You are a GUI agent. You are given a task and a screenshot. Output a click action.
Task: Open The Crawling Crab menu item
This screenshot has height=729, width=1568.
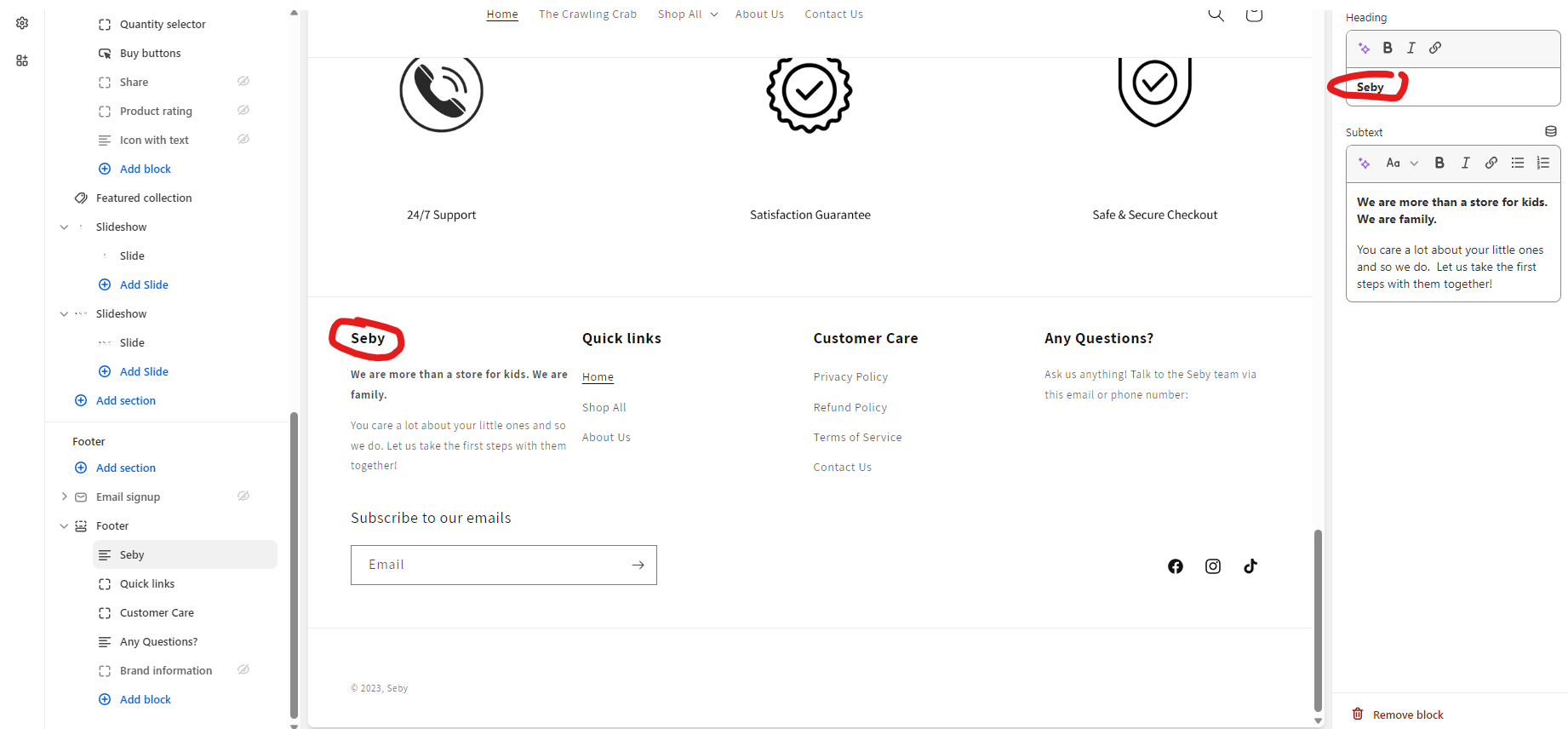pos(587,14)
